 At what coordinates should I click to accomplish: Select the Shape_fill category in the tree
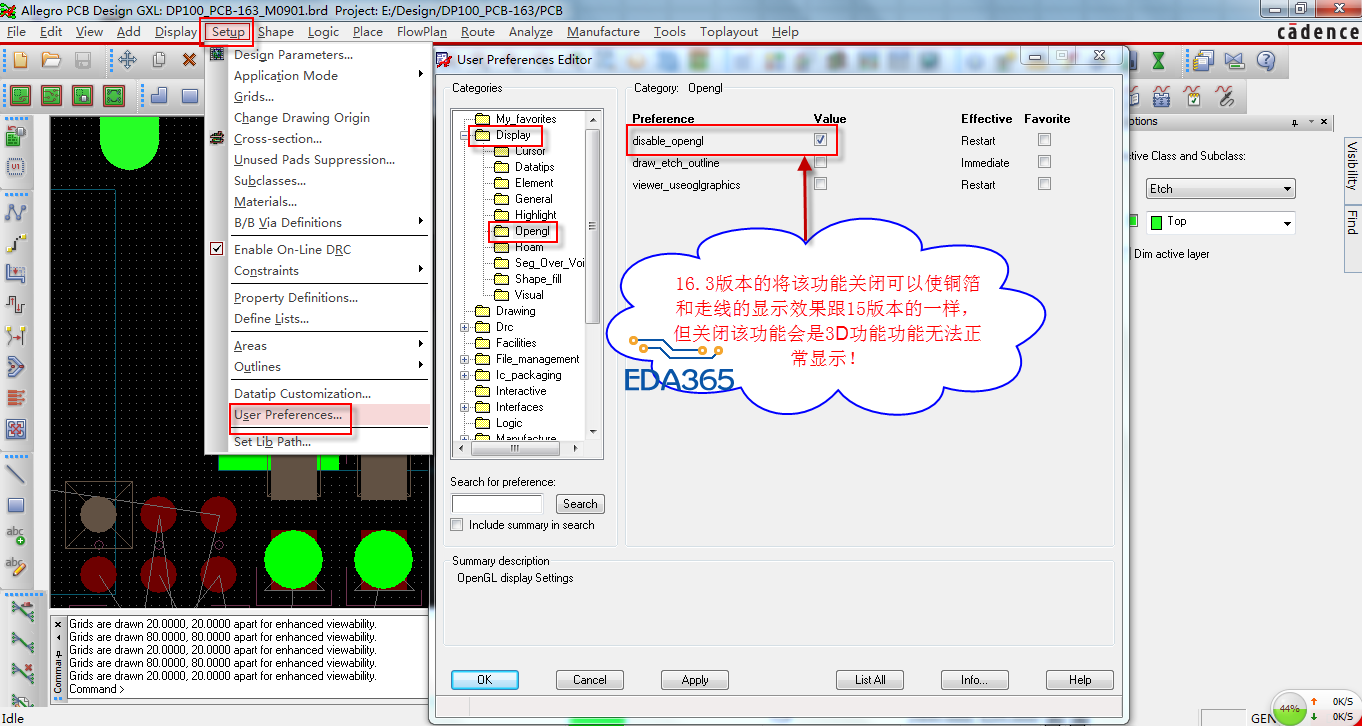pos(538,279)
